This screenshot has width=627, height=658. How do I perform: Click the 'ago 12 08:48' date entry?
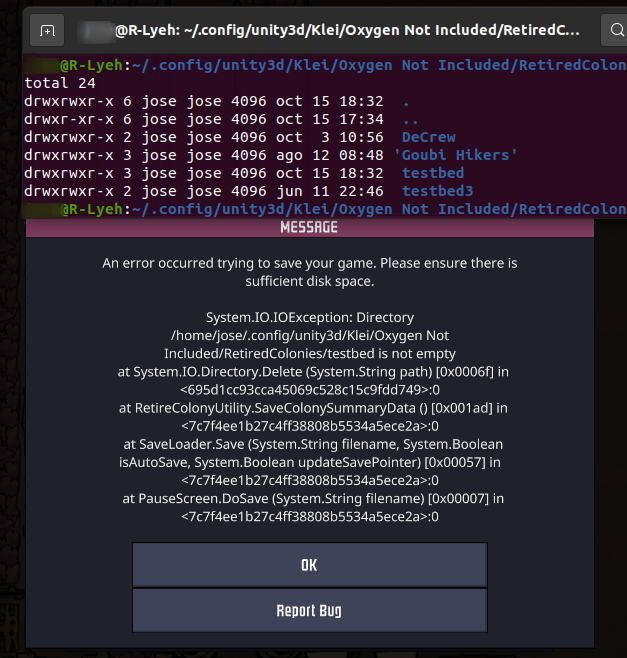coord(329,155)
